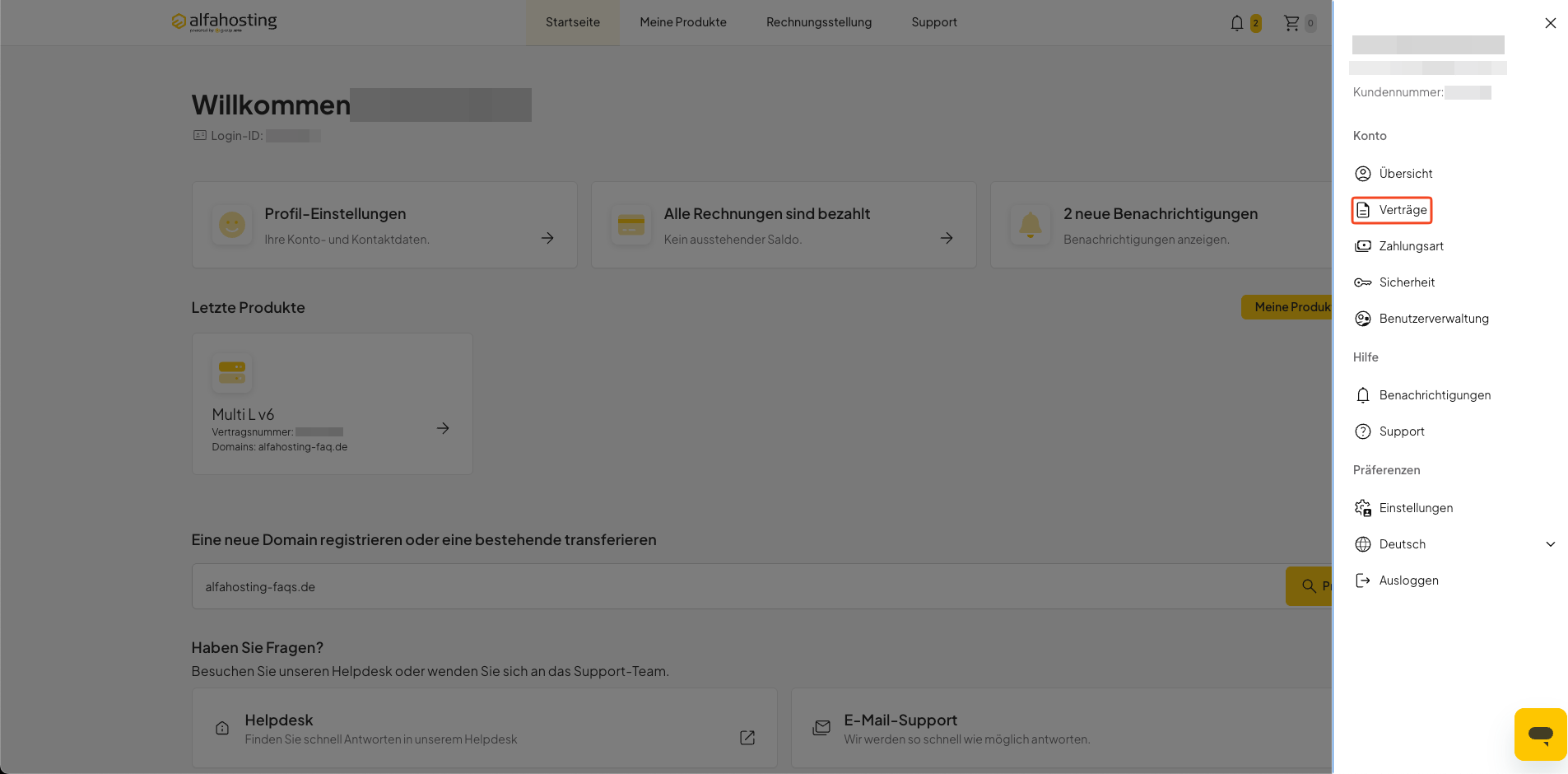This screenshot has height=774, width=1568.
Task: Click the Zahlungsart payment icon
Action: point(1363,246)
